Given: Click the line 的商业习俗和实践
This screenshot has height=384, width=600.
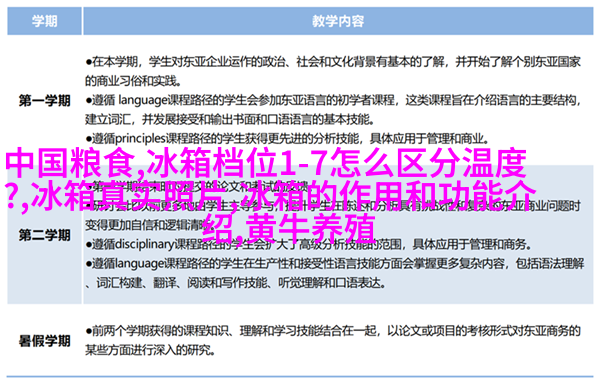Looking at the screenshot, I should pyautogui.click(x=133, y=81).
